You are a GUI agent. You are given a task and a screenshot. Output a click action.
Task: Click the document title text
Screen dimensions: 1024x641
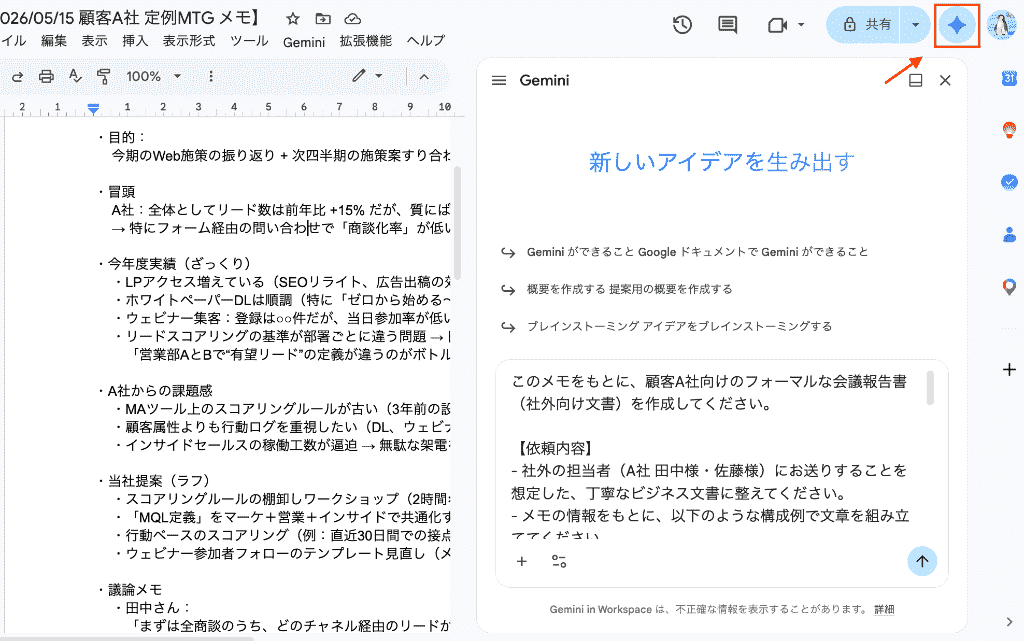point(131,18)
